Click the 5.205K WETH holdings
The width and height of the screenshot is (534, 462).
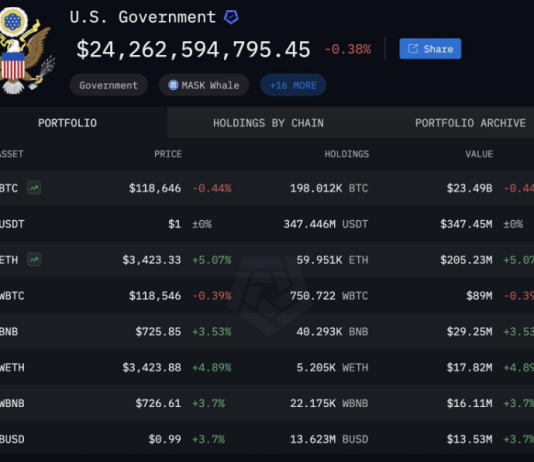[332, 368]
